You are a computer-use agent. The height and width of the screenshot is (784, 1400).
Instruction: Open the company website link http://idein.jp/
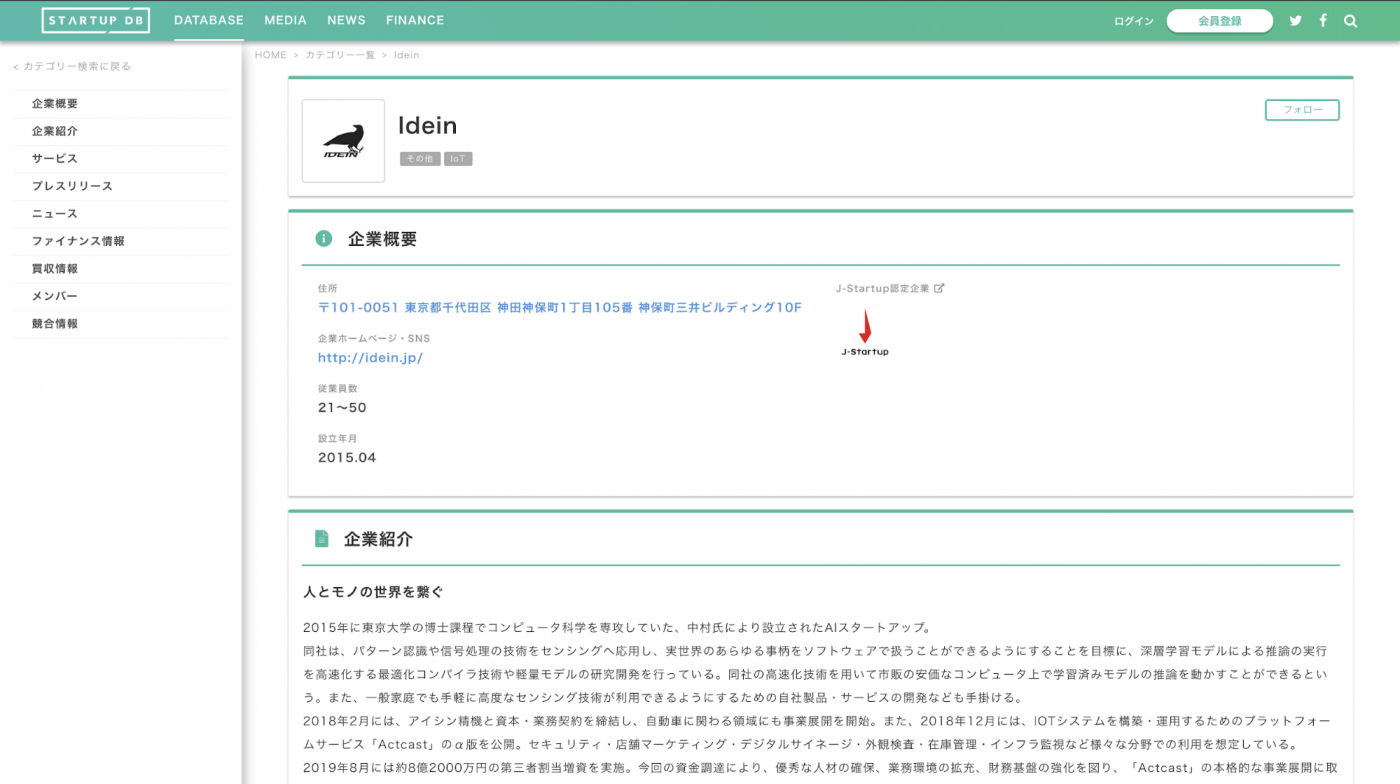click(x=370, y=357)
